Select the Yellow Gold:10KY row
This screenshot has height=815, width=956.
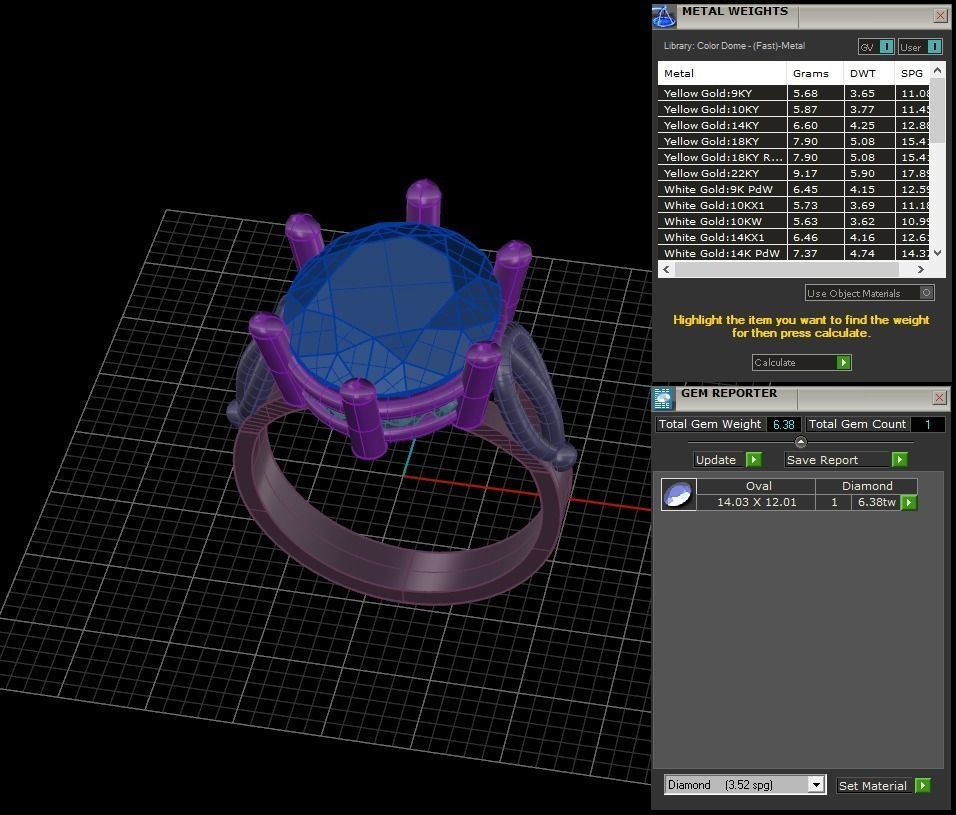(794, 109)
